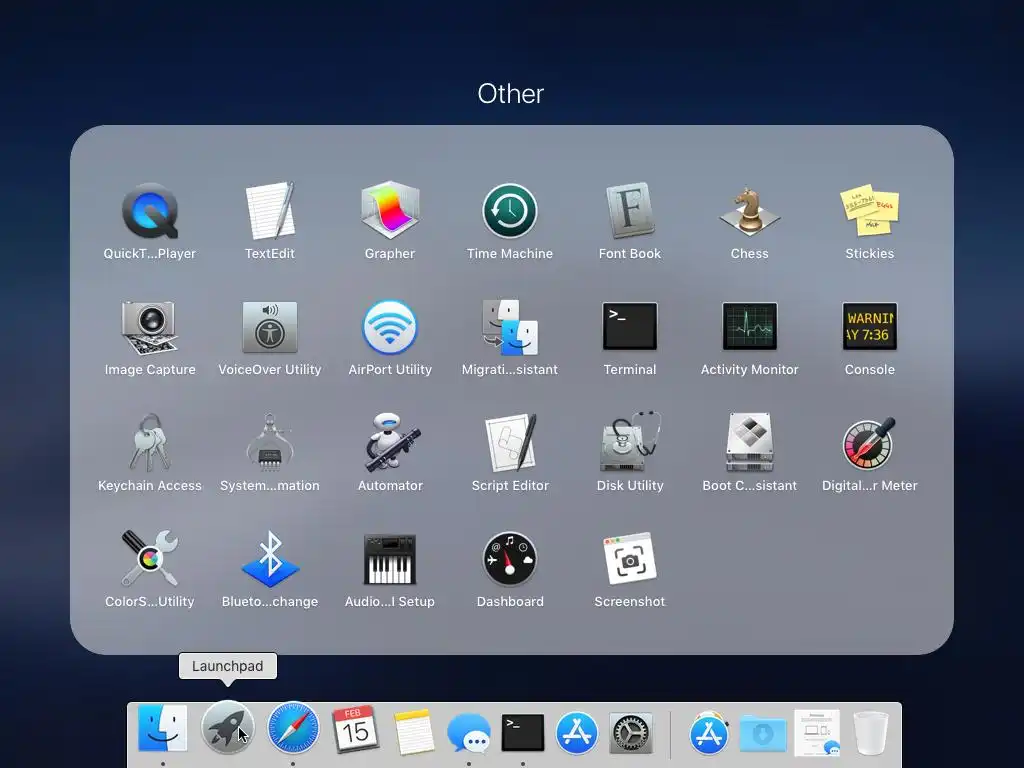Click the Other folder title

pyautogui.click(x=511, y=94)
